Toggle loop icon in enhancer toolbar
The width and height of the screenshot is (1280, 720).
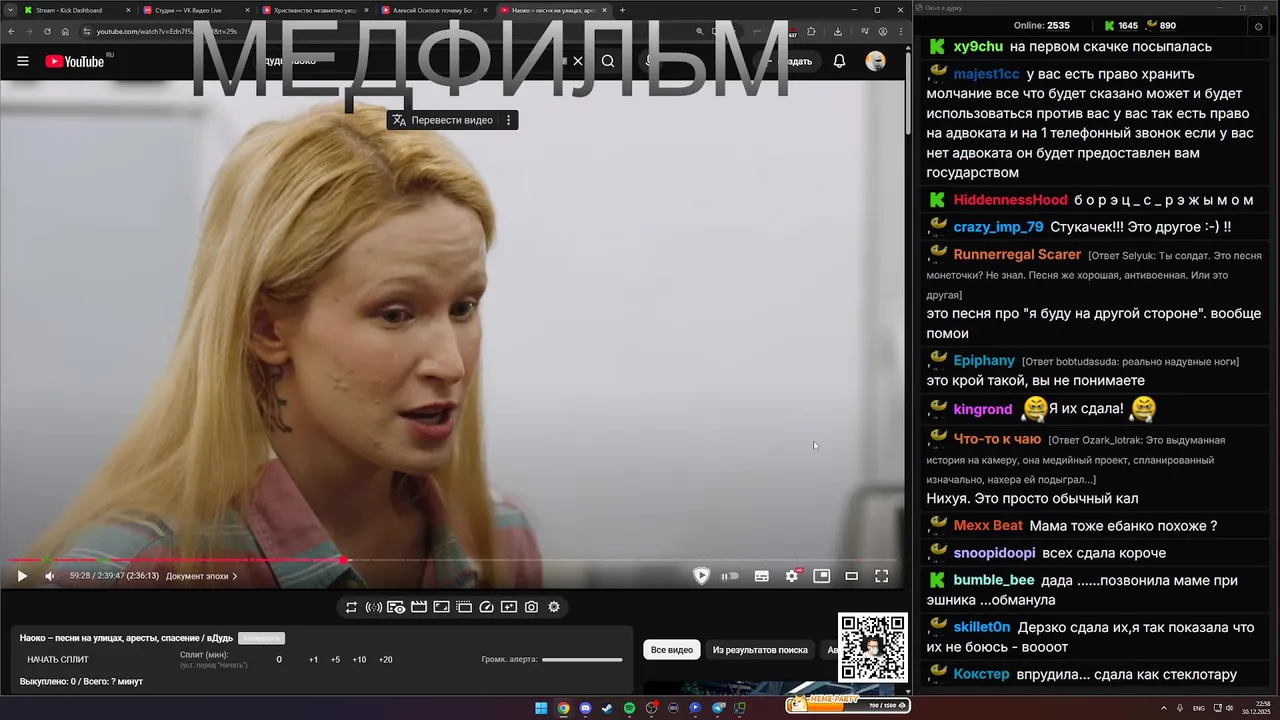pyautogui.click(x=351, y=607)
